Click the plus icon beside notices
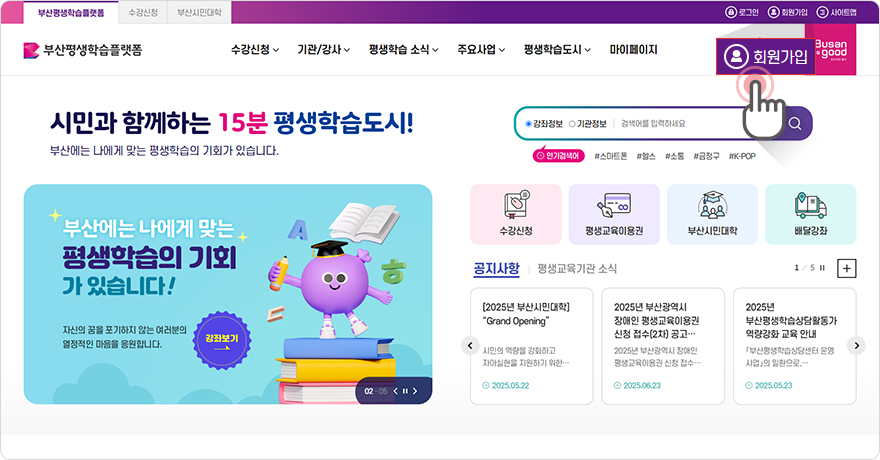Image resolution: width=880 pixels, height=460 pixels. (x=846, y=269)
